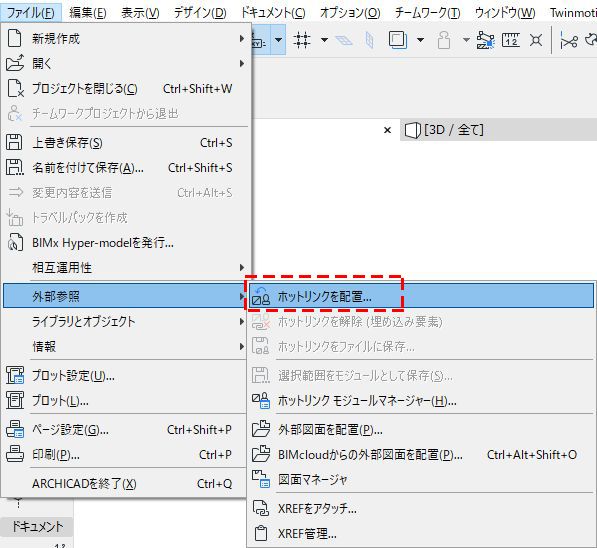Select 図面マネージャ submenu entry
The height and width of the screenshot is (548, 597).
(x=421, y=479)
